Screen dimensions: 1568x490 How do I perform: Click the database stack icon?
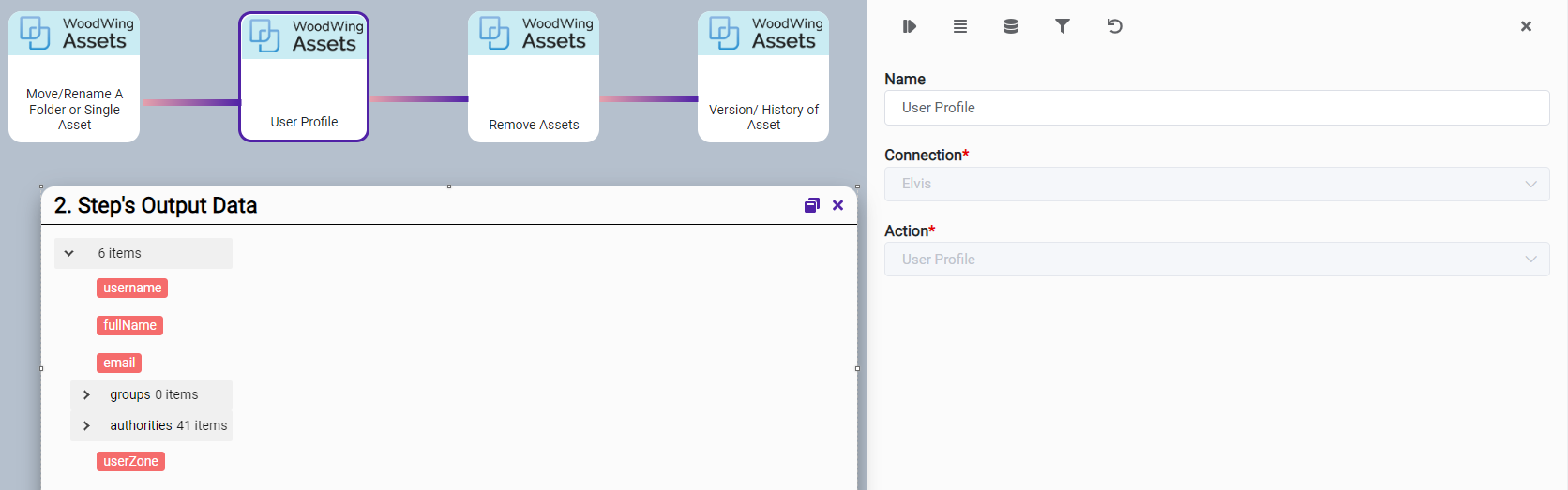point(1011,26)
